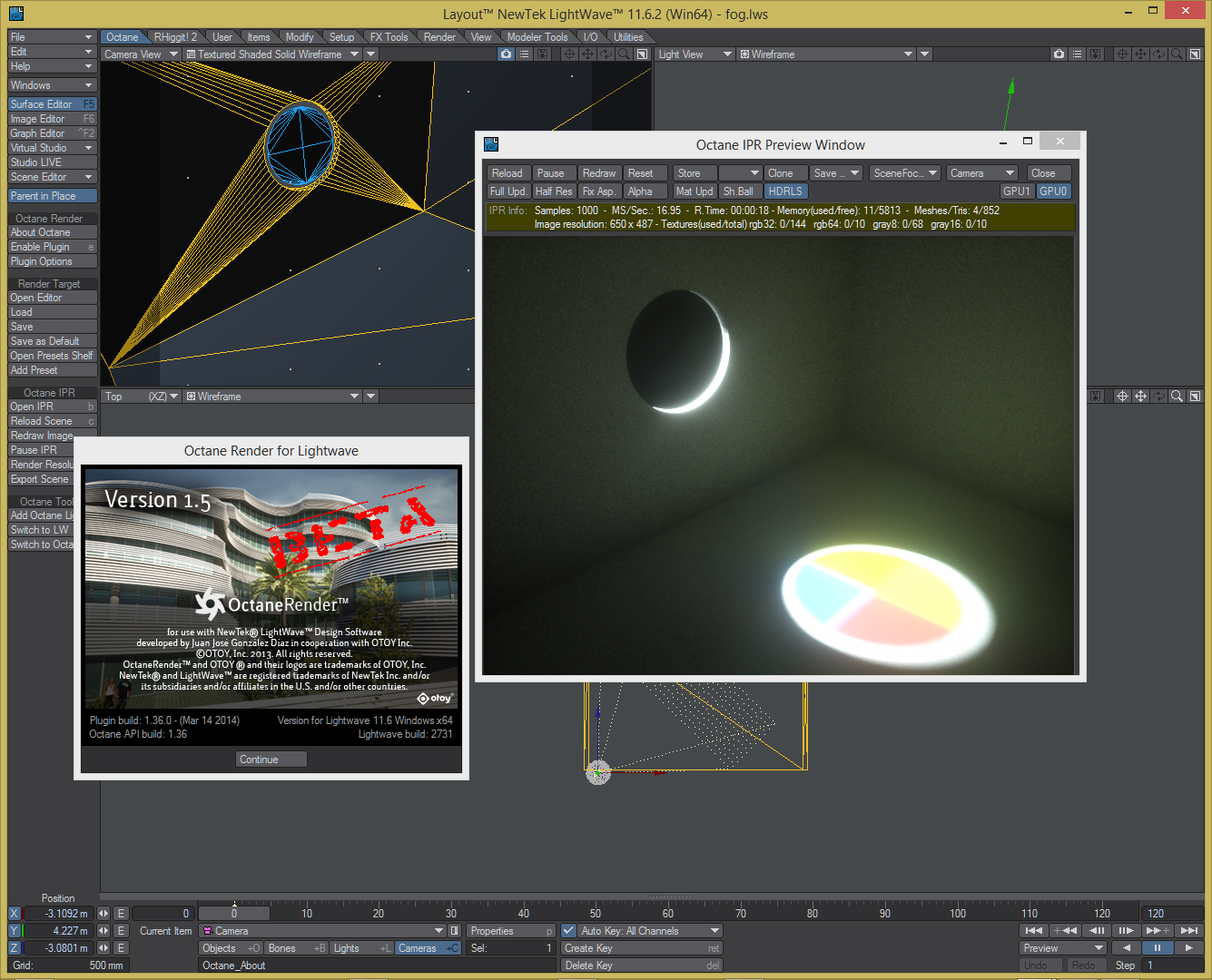Open the Surface Editor
This screenshot has height=980, width=1212.
[53, 104]
